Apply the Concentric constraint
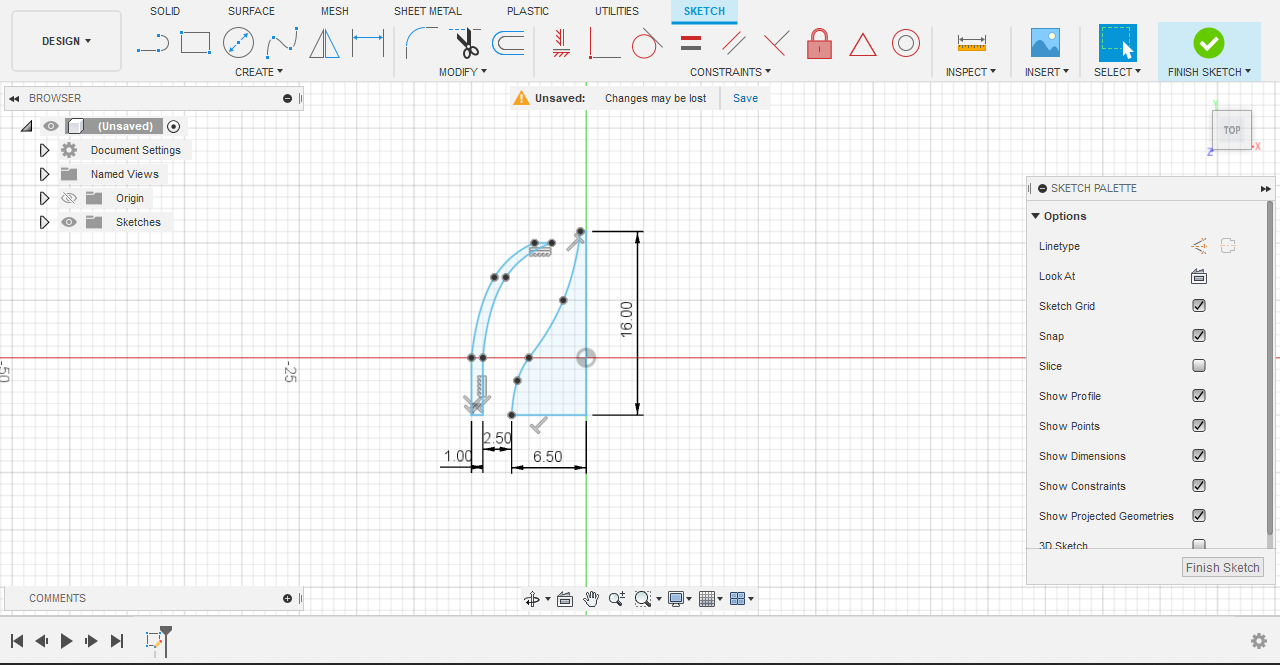This screenshot has height=665, width=1280. pos(906,43)
